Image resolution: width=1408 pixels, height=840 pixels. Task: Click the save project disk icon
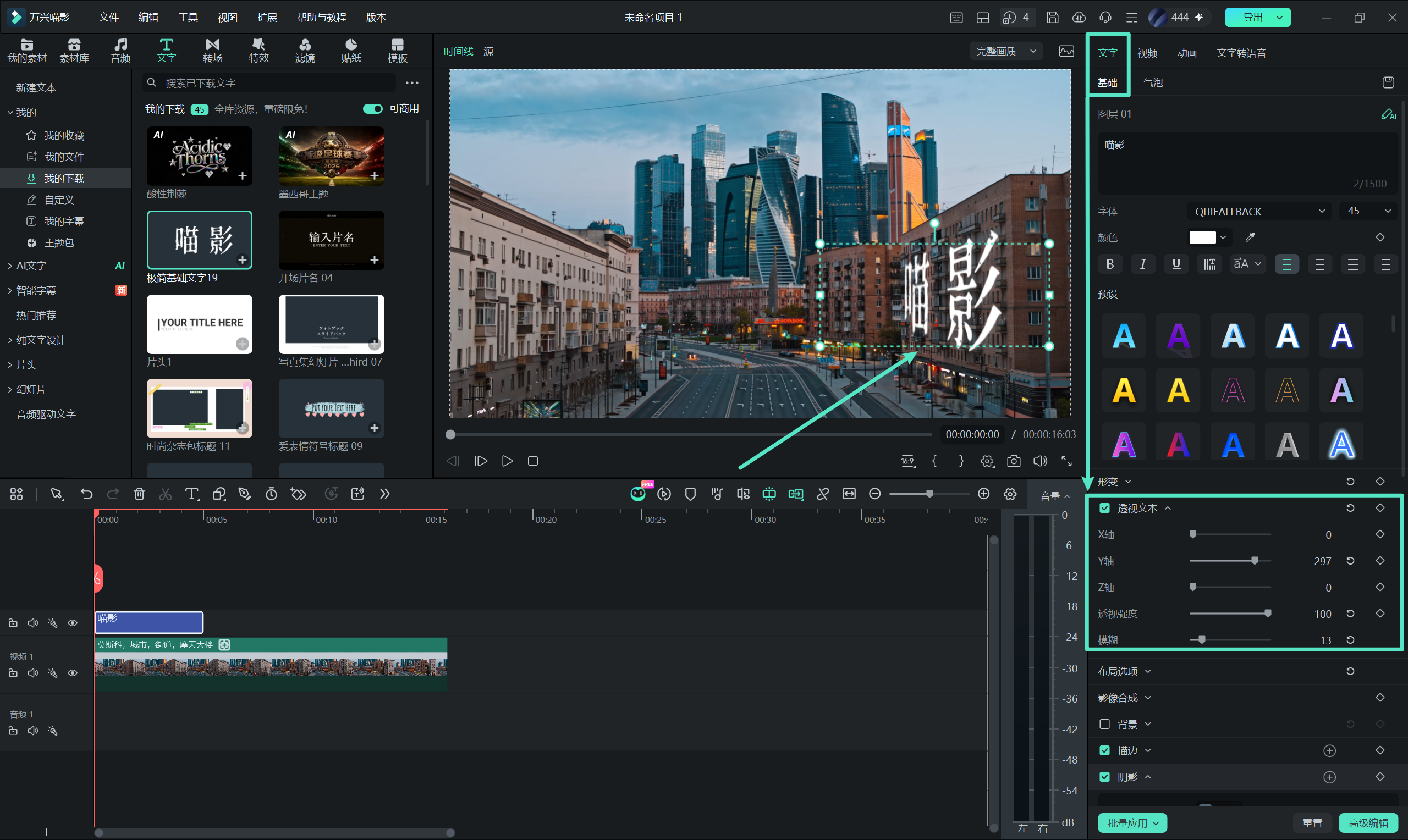1053,18
